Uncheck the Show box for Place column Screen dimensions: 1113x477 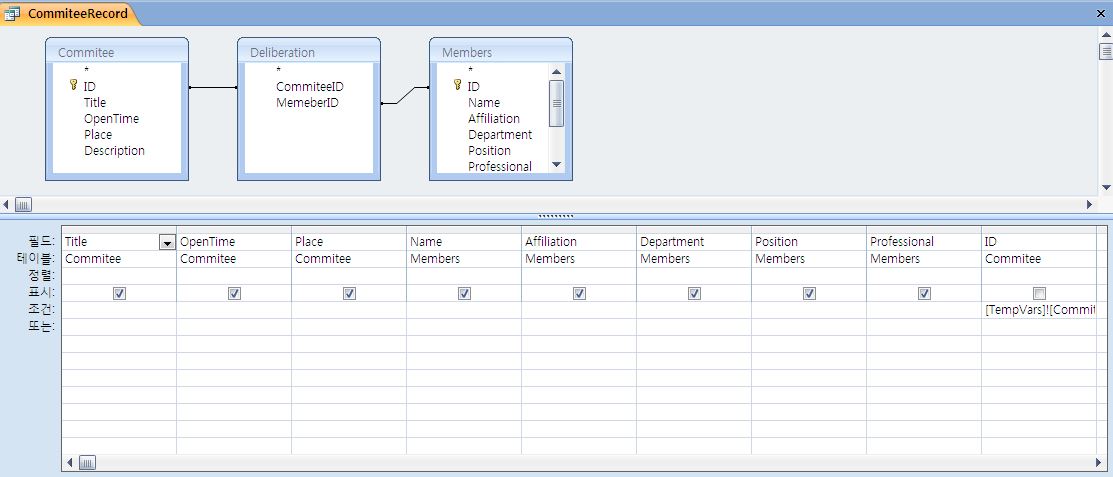click(x=349, y=293)
